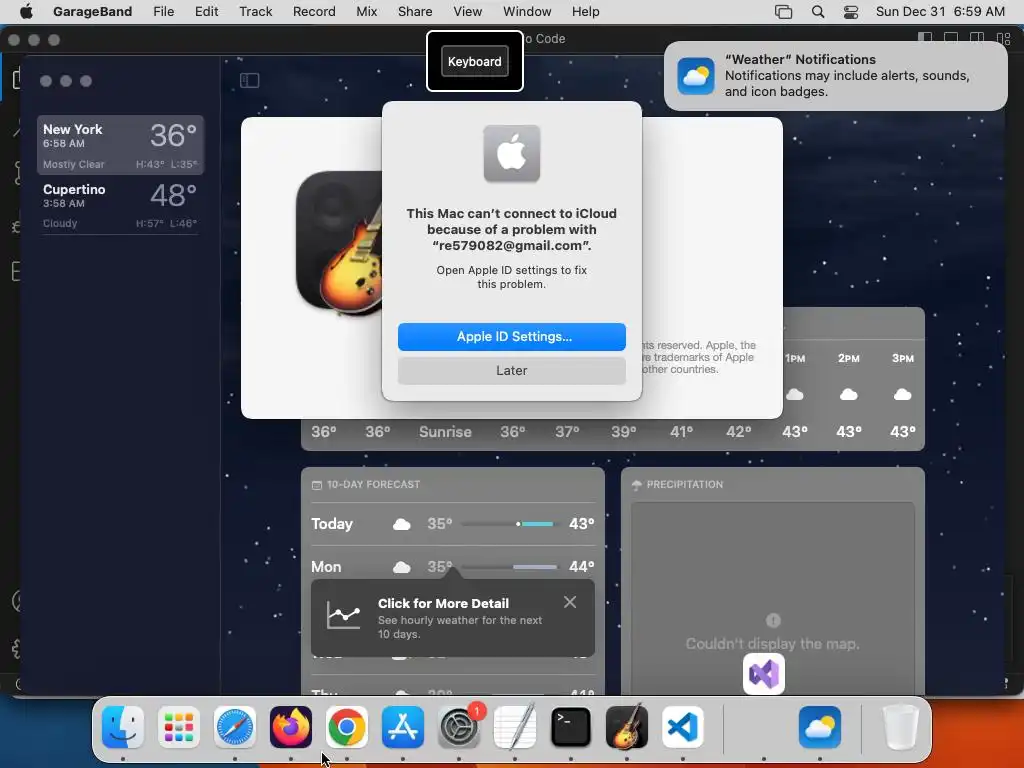The image size is (1024, 768).
Task: Open Control Center in menu bar
Action: (851, 11)
